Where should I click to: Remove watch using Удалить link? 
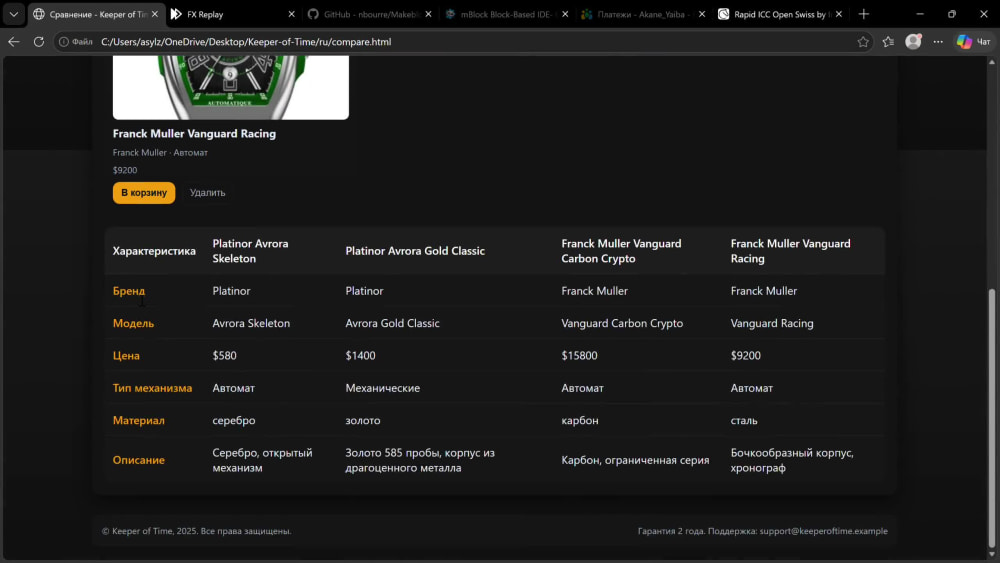coord(207,193)
